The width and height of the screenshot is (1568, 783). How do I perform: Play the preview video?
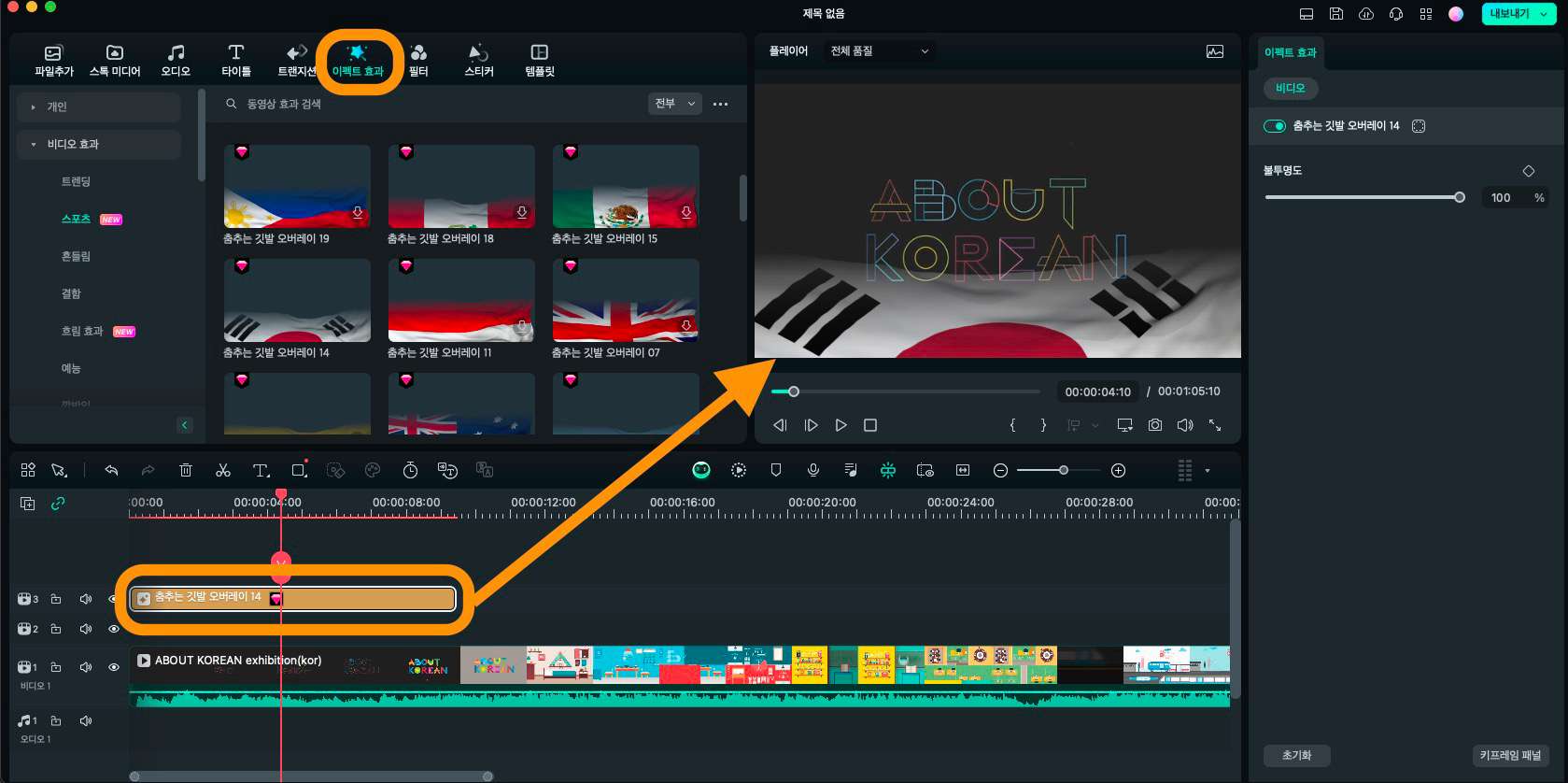pos(841,425)
